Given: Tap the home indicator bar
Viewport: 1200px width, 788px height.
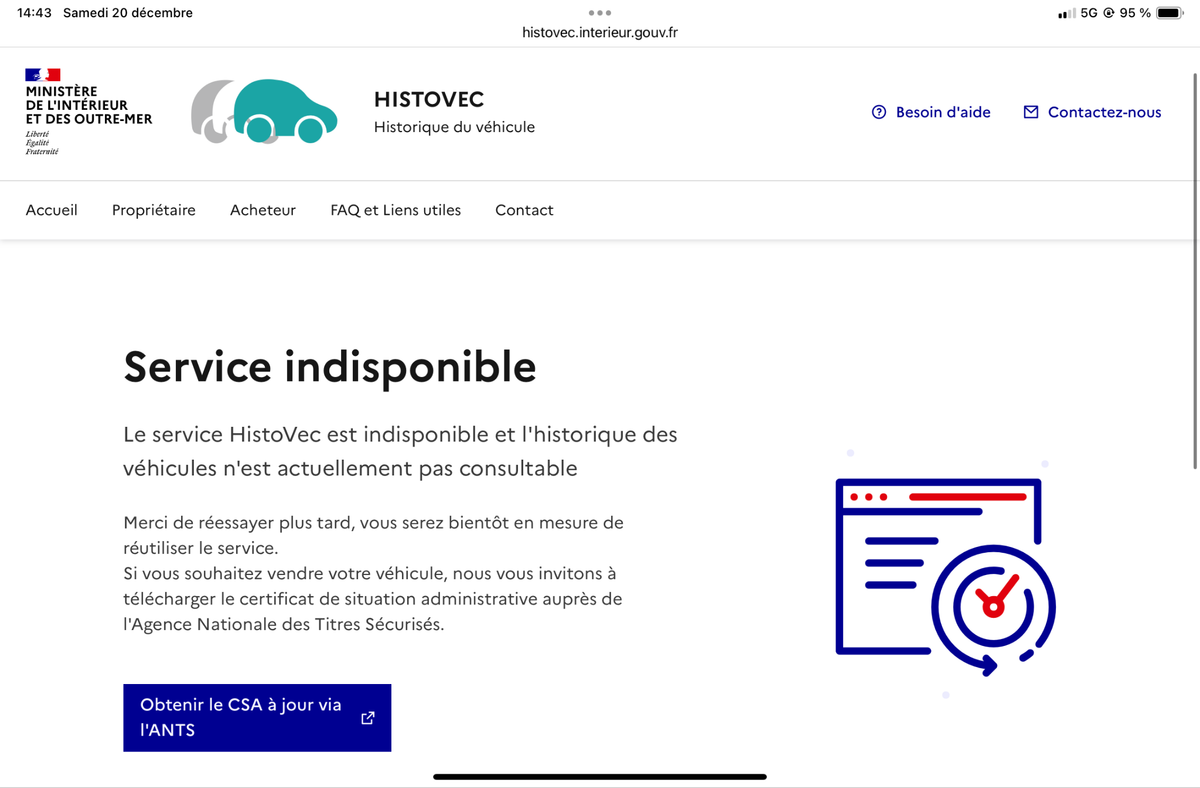Looking at the screenshot, I should click(600, 776).
